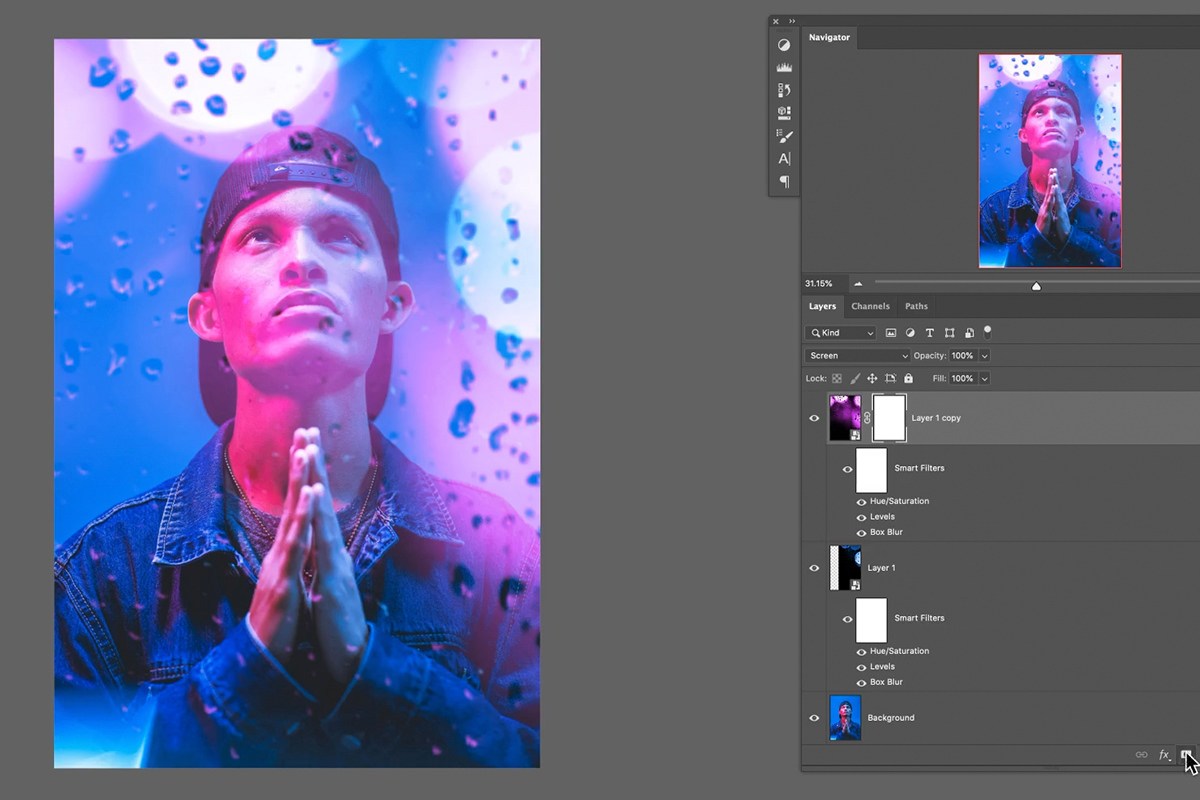
Task: Click the fx layer style button
Action: [x=1164, y=755]
